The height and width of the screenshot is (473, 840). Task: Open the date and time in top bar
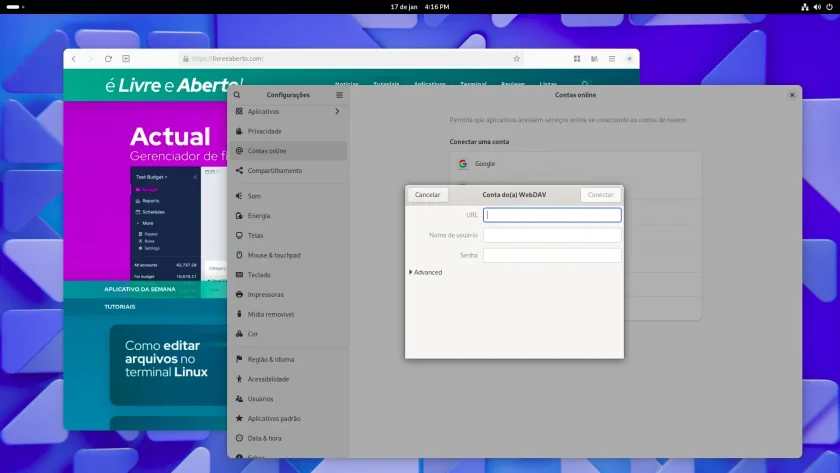click(x=420, y=7)
